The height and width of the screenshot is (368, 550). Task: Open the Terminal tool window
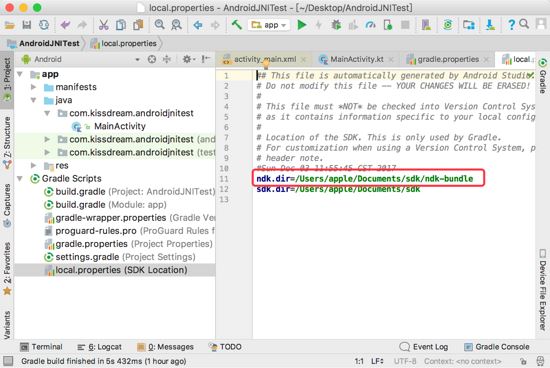pyautogui.click(x=41, y=347)
